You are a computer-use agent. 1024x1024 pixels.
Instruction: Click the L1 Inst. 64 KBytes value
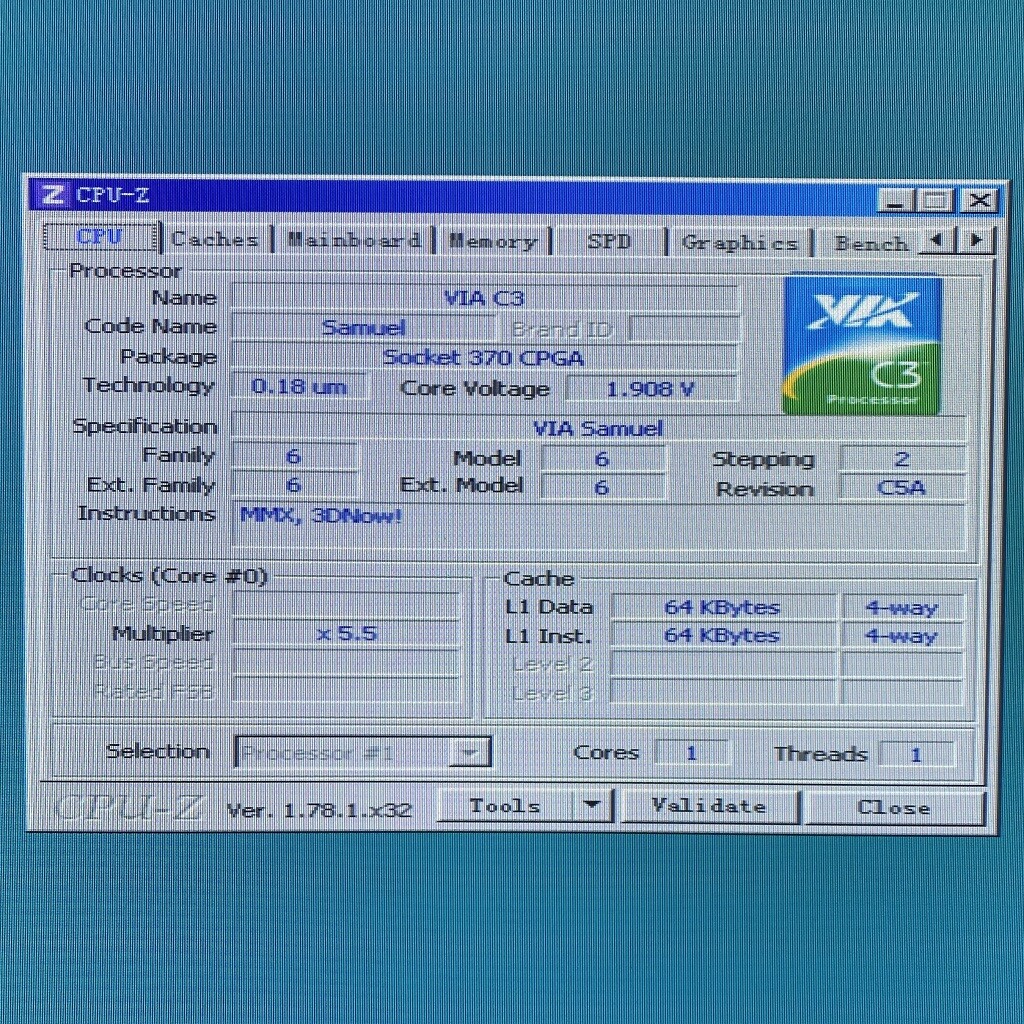[x=723, y=635]
